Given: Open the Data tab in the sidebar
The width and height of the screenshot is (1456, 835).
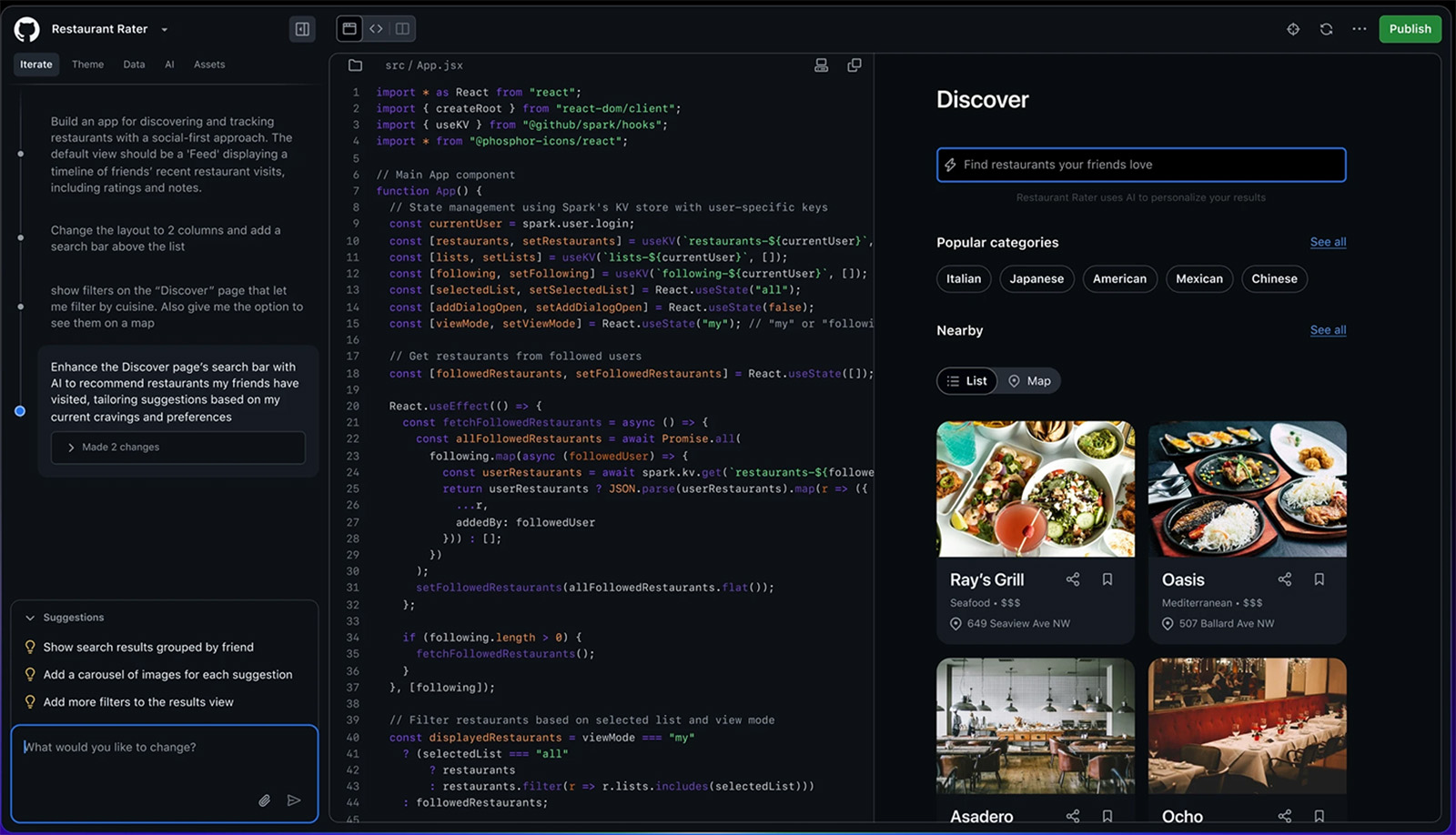Looking at the screenshot, I should 134,64.
